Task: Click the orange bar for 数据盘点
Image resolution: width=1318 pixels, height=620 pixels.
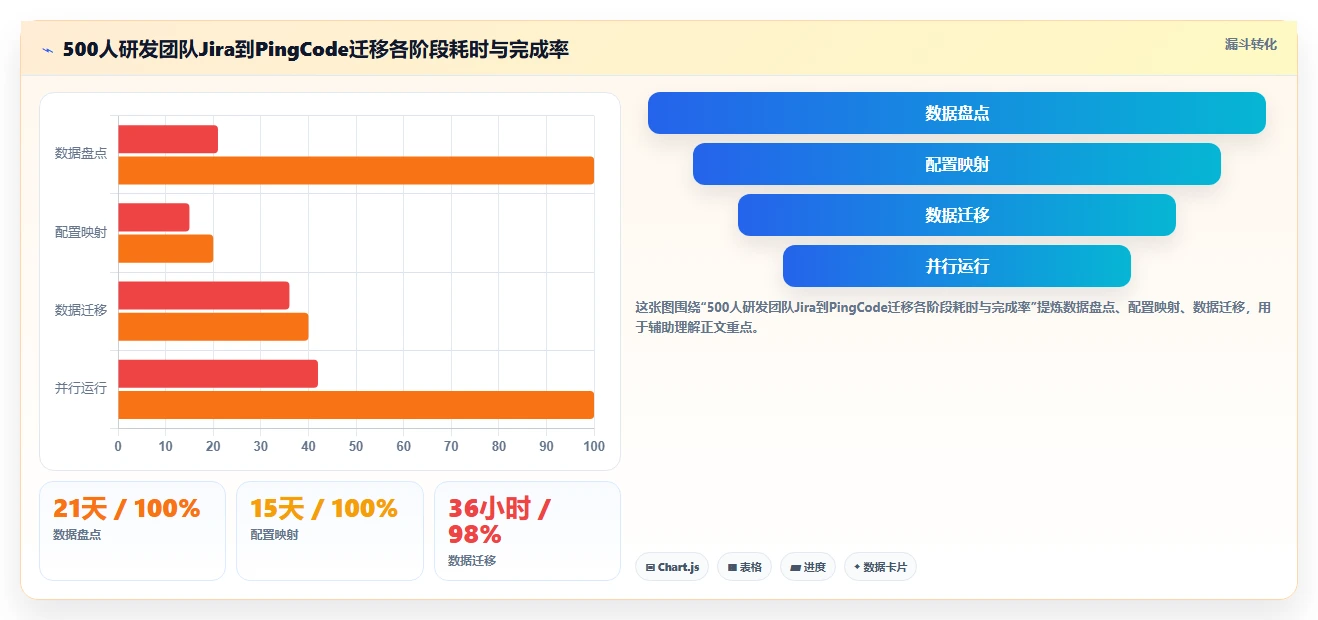Action: 356,170
